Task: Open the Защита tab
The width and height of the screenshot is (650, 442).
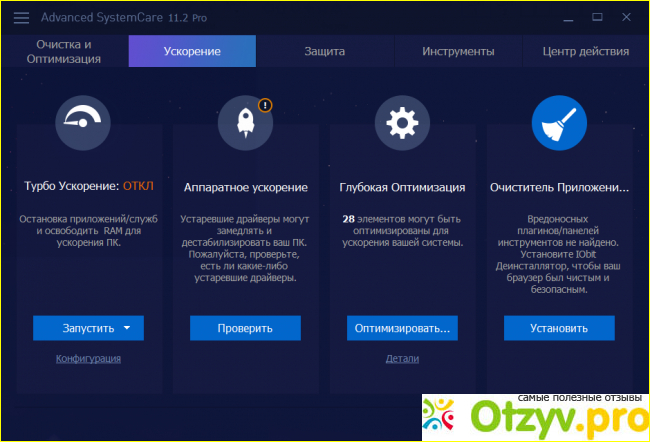Action: point(325,51)
